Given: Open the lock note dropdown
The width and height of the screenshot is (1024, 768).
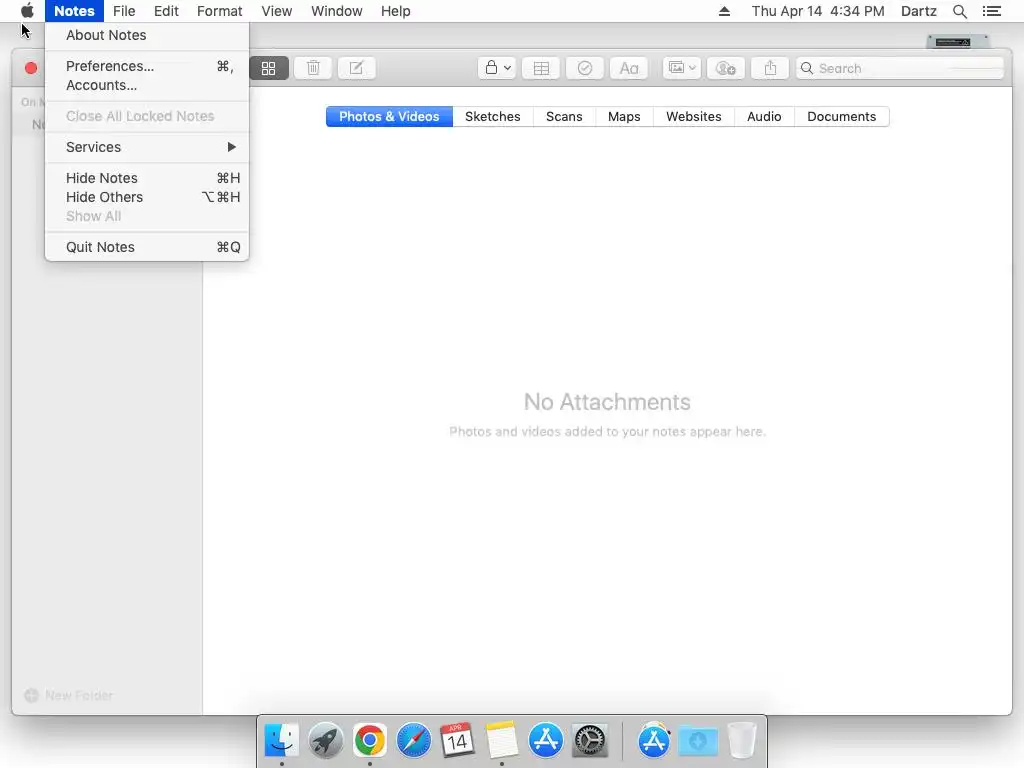Looking at the screenshot, I should click(x=498, y=68).
